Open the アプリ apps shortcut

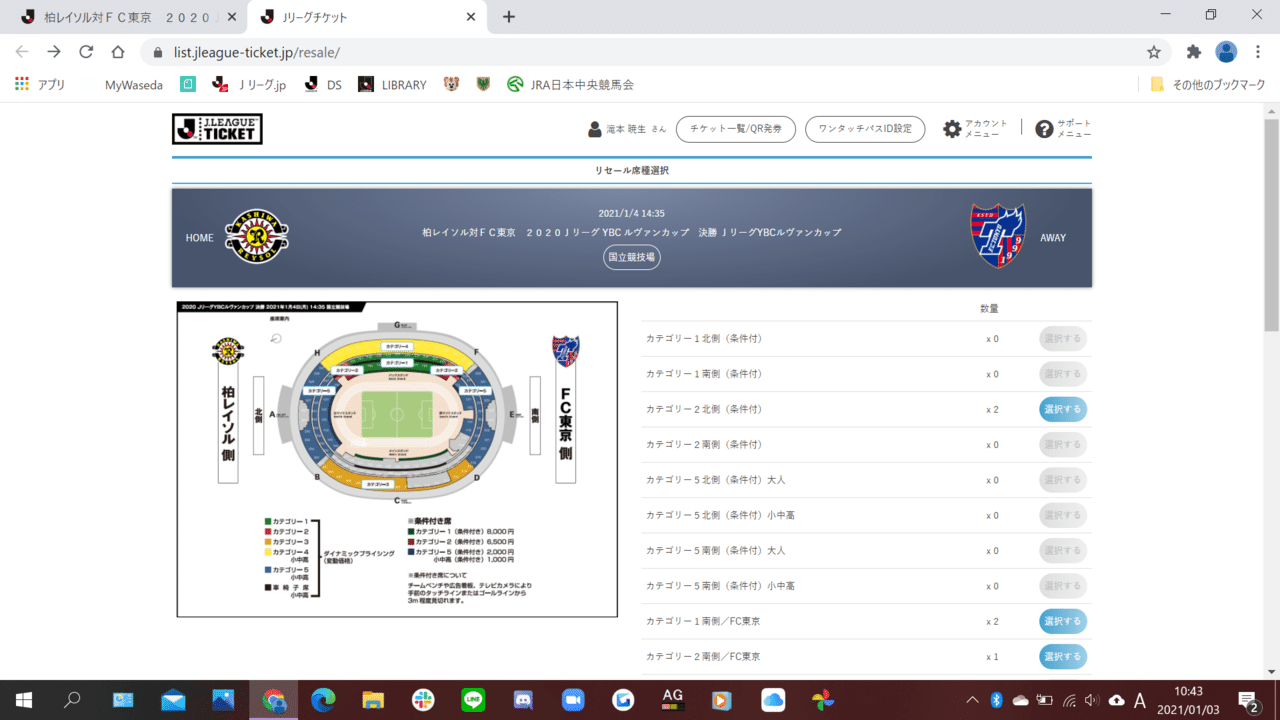pos(40,85)
